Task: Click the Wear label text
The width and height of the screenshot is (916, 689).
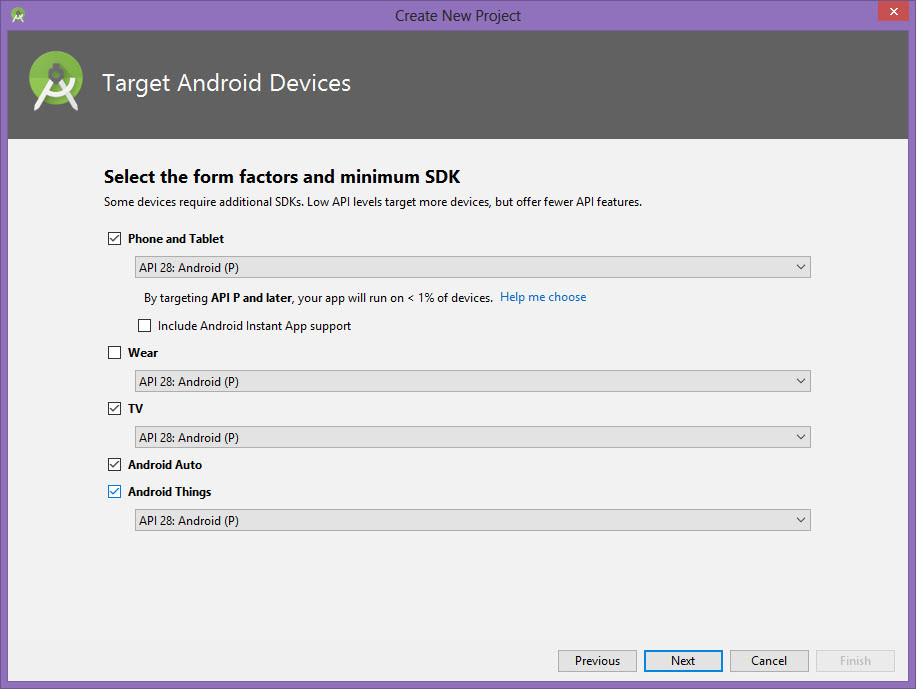Action: (x=143, y=353)
